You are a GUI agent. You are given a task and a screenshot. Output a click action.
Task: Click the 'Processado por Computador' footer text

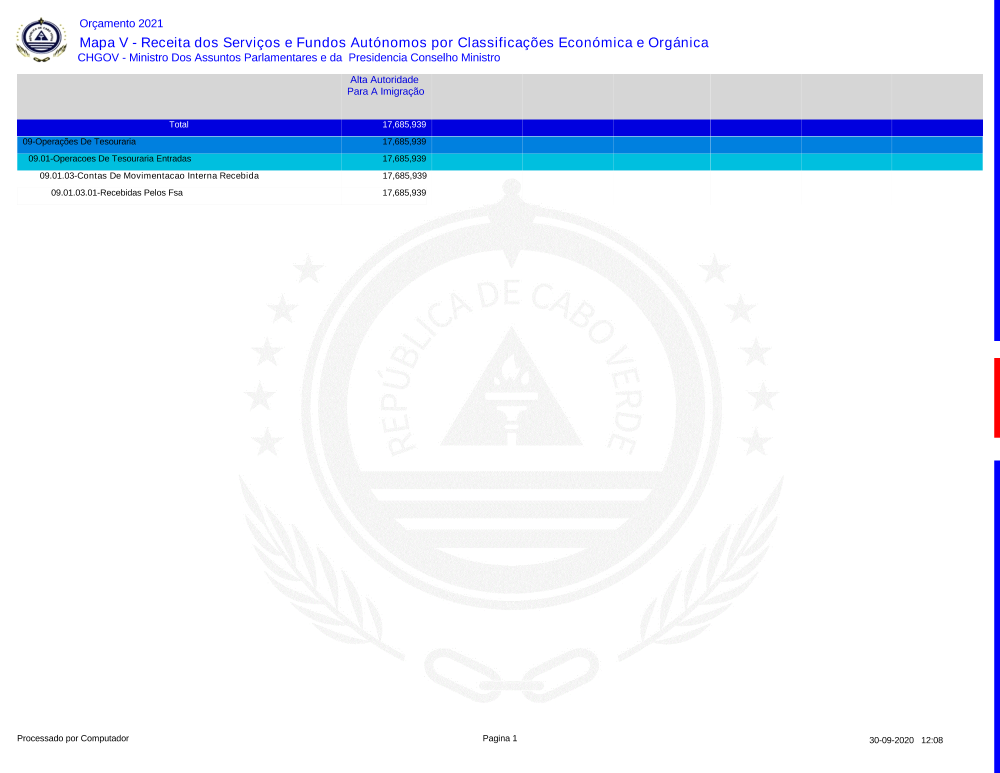click(73, 739)
